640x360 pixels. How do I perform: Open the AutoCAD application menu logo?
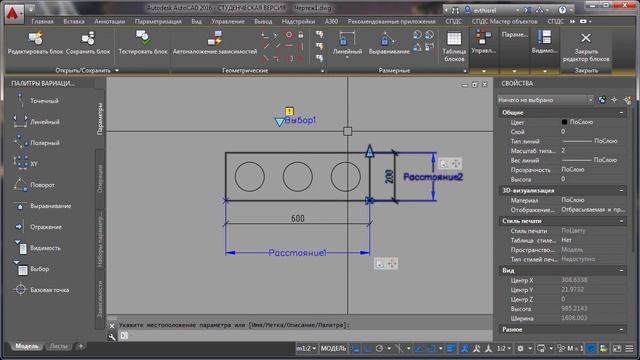point(13,13)
